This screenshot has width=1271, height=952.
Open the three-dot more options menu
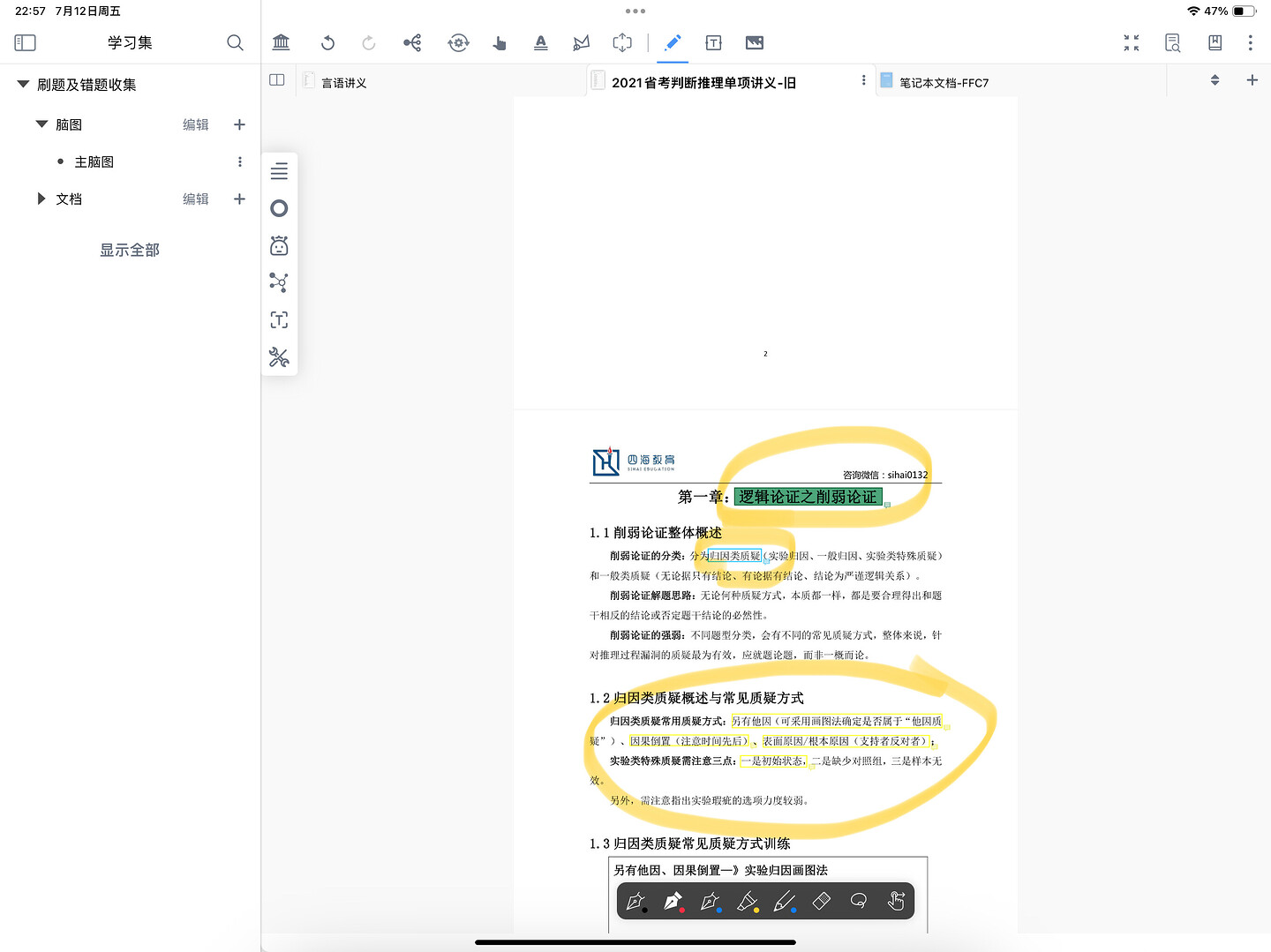pyautogui.click(x=1250, y=42)
